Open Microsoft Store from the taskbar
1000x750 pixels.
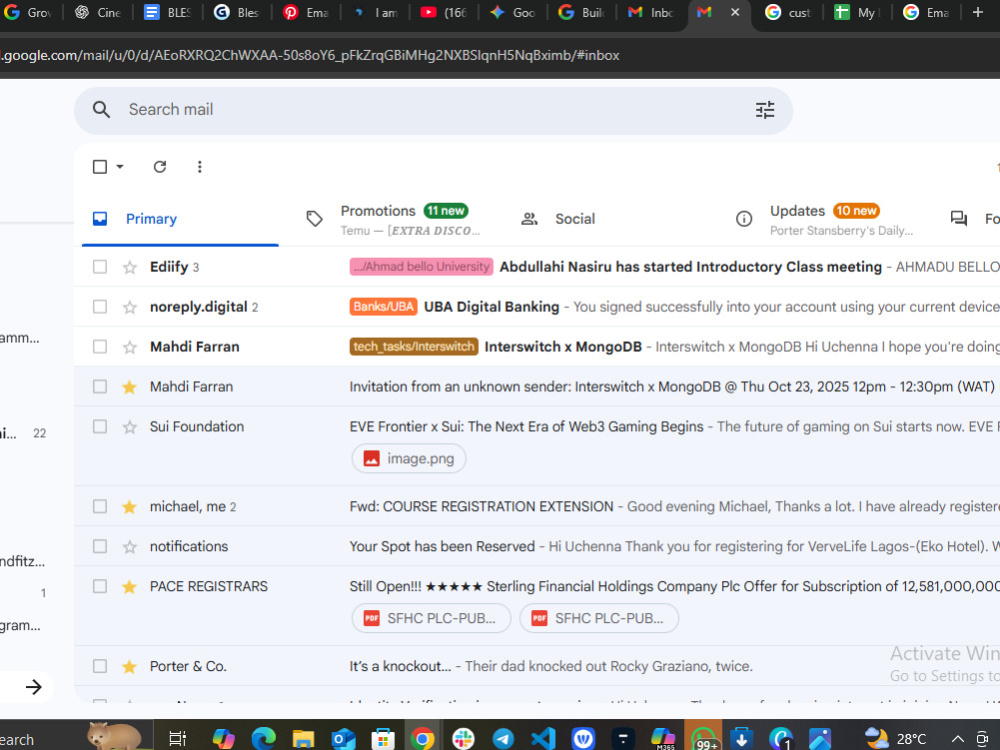383,739
